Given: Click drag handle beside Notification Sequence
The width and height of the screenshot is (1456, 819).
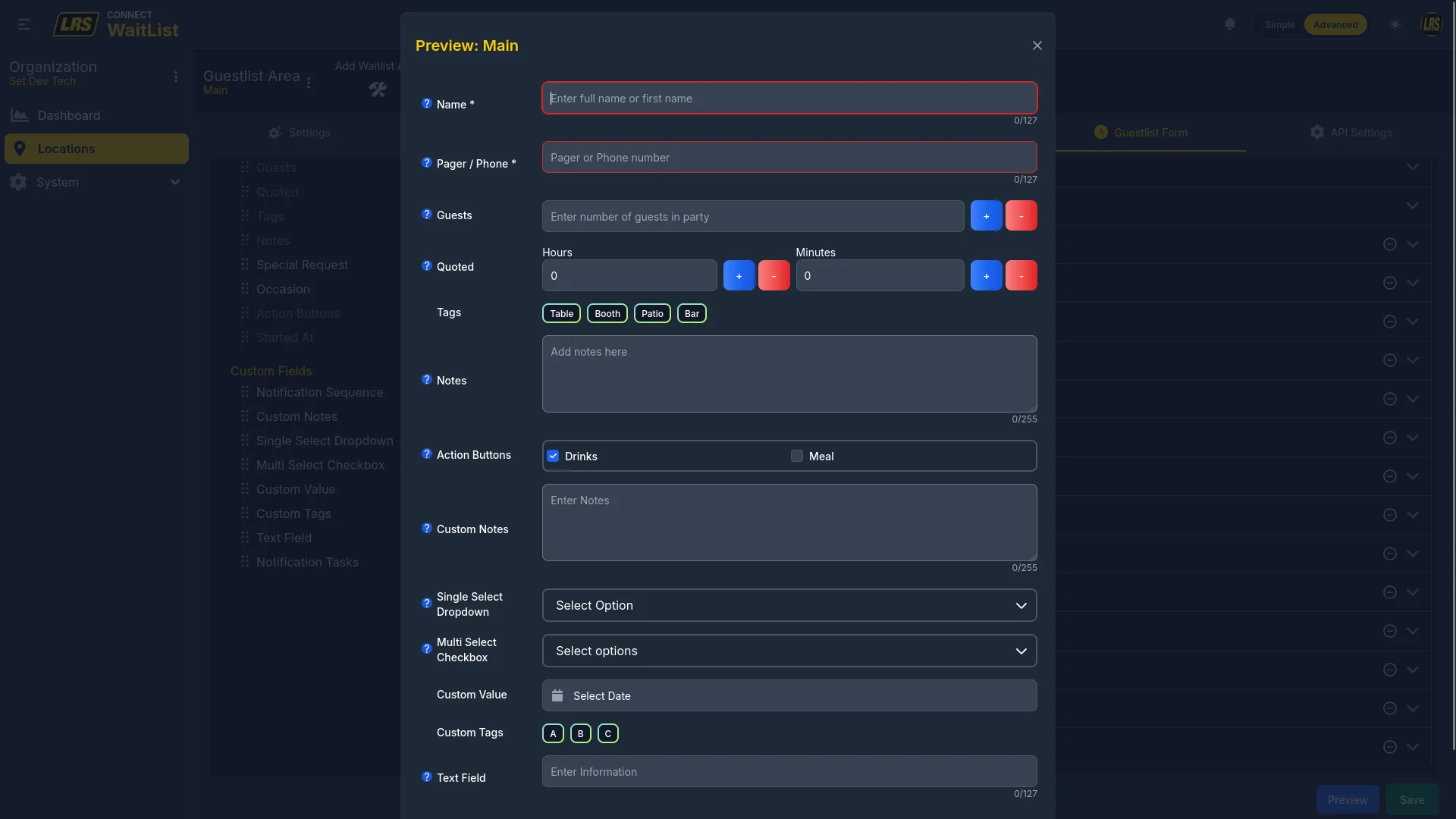Looking at the screenshot, I should (x=245, y=392).
